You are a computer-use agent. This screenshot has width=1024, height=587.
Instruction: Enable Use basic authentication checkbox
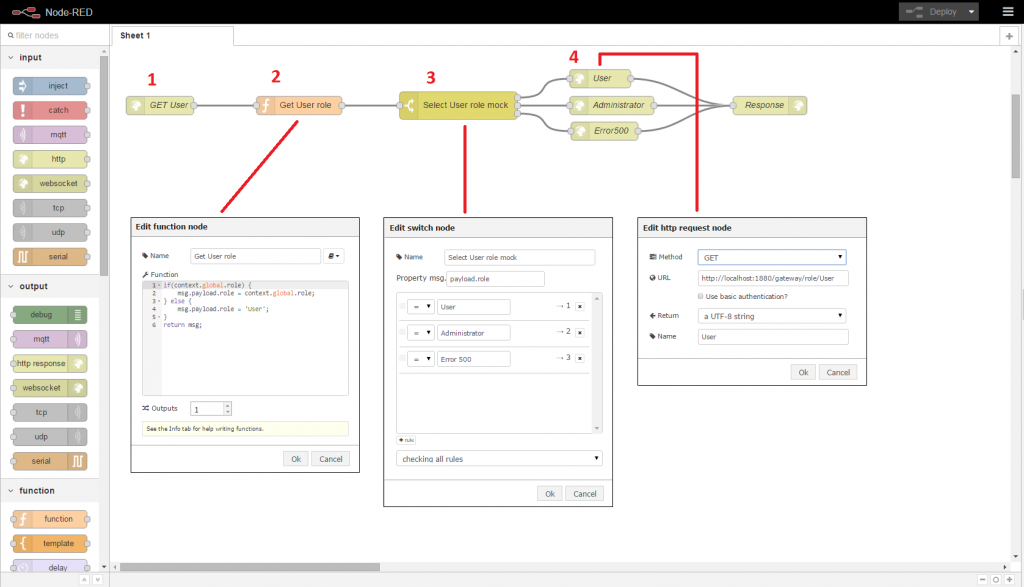click(701, 296)
